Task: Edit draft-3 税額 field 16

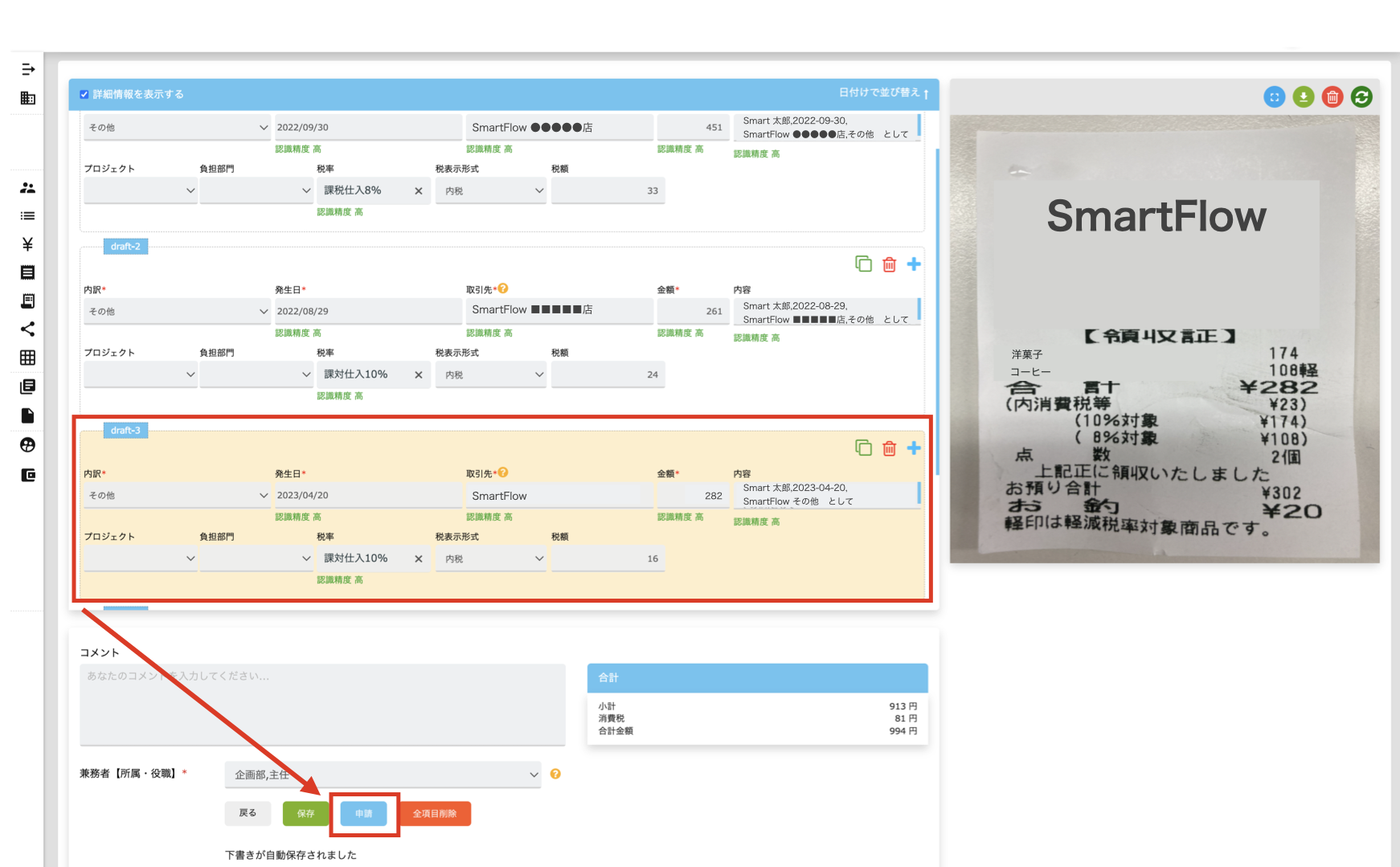Action: [608, 558]
